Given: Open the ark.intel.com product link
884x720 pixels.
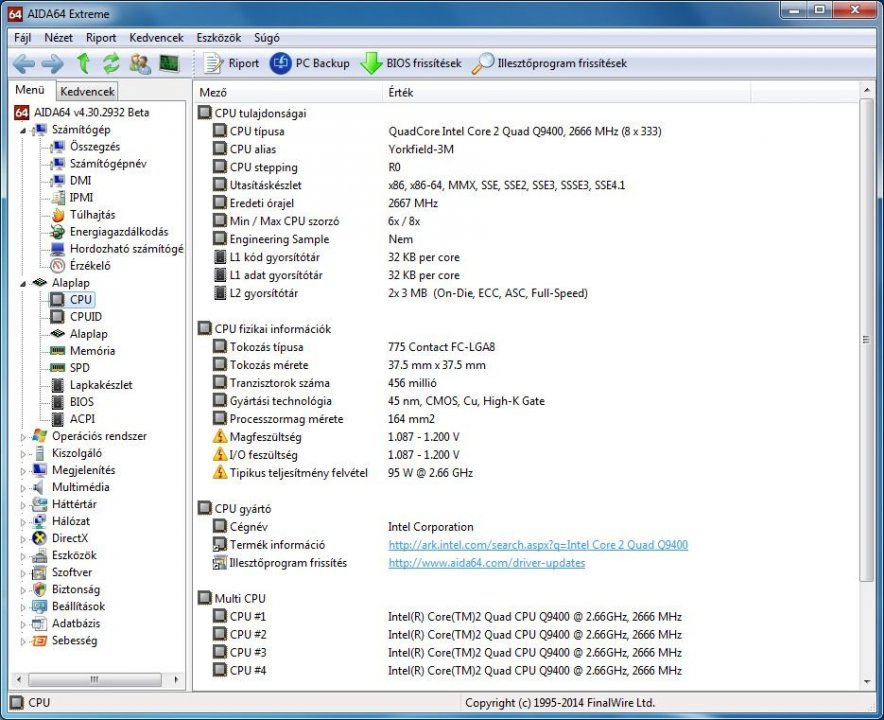Looking at the screenshot, I should [538, 545].
